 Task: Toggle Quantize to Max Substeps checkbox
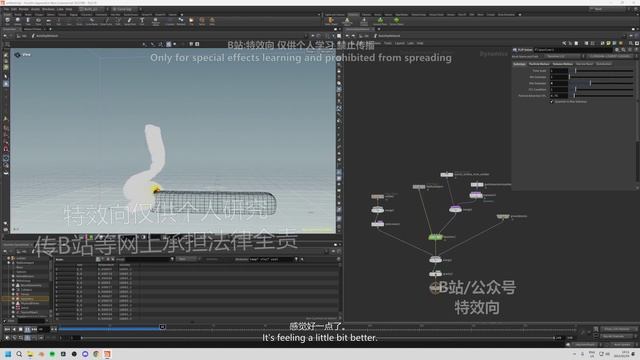click(x=551, y=102)
